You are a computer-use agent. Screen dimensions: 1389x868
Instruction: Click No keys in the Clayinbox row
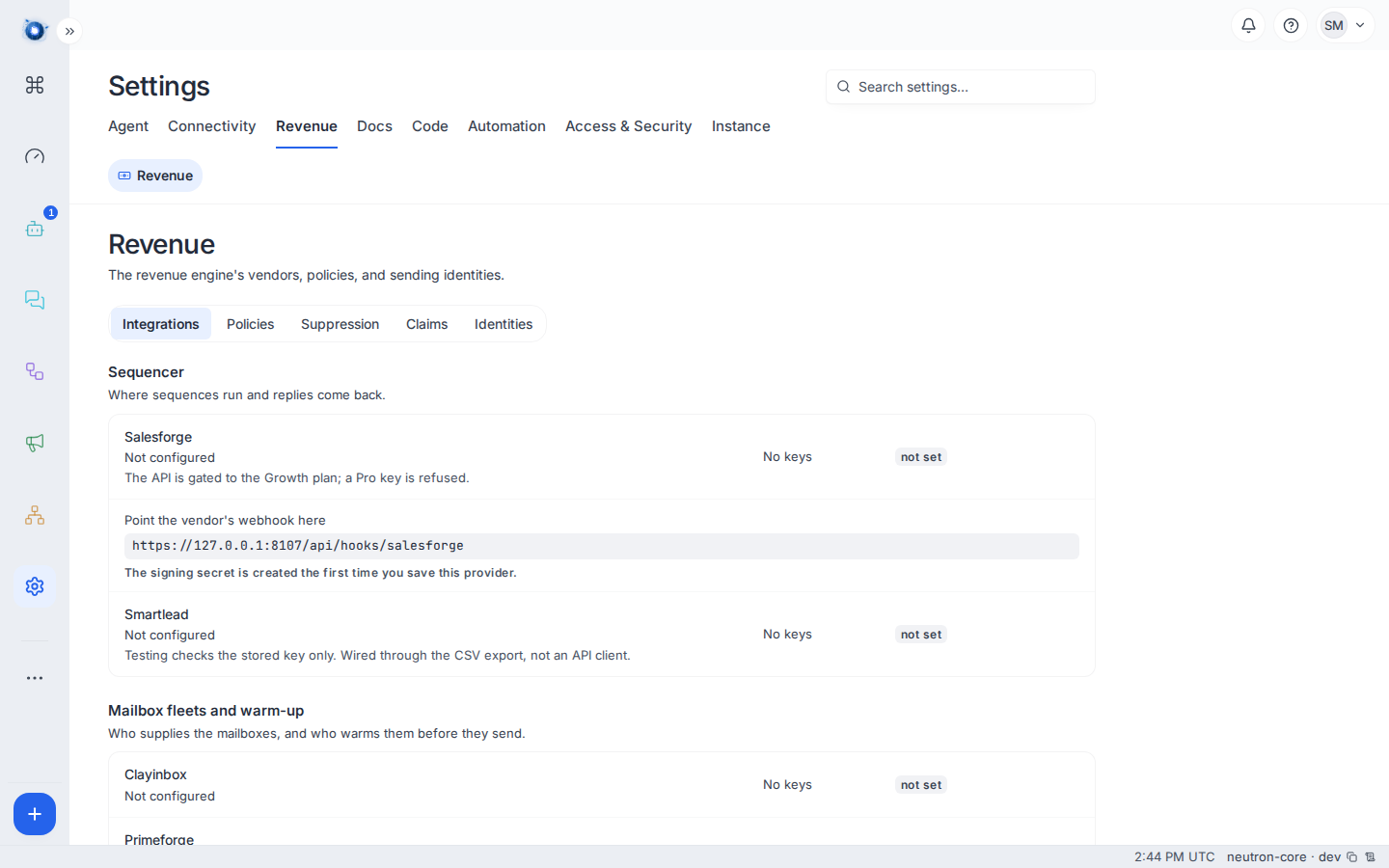click(x=787, y=785)
